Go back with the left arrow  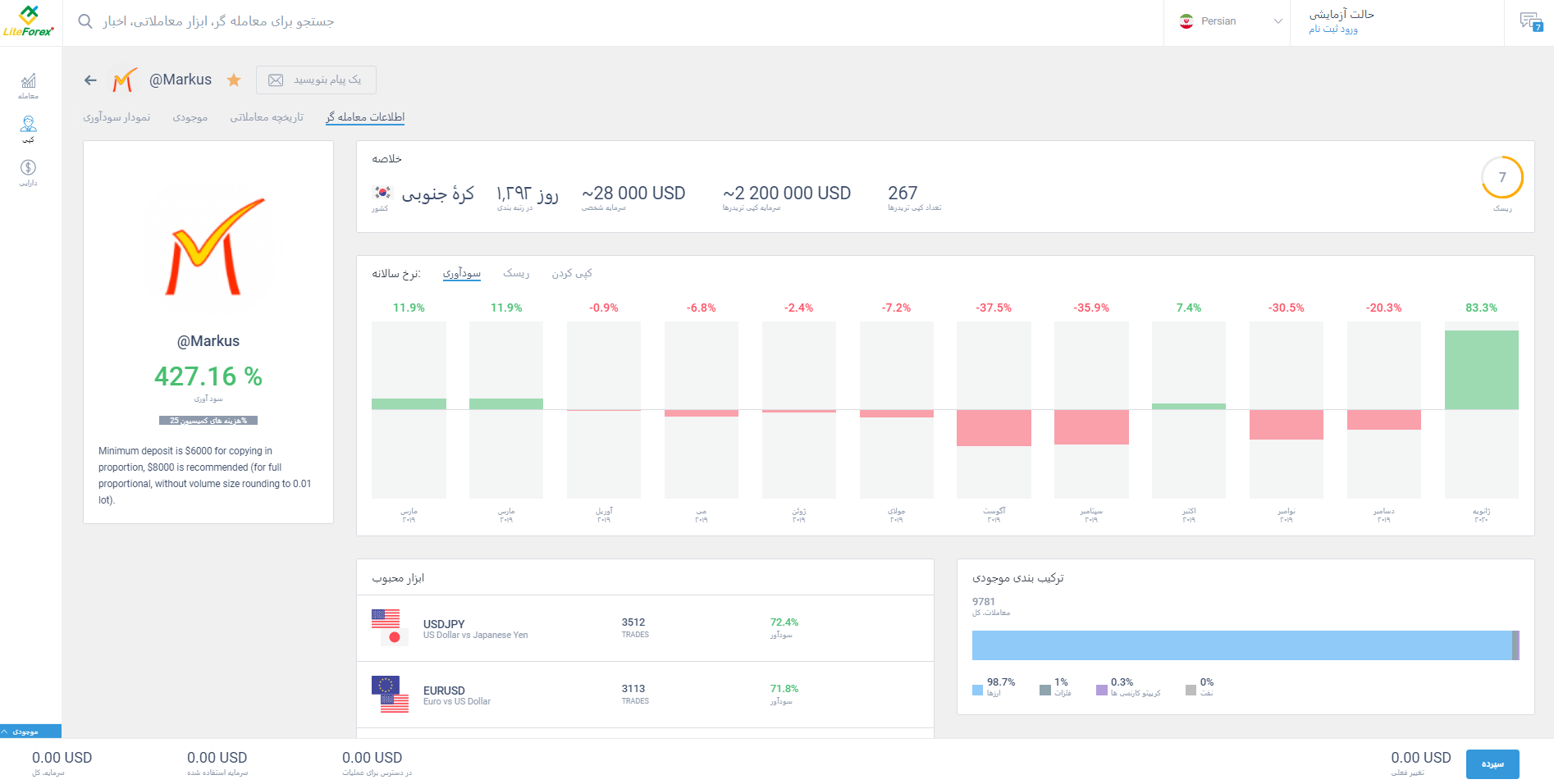pyautogui.click(x=90, y=80)
